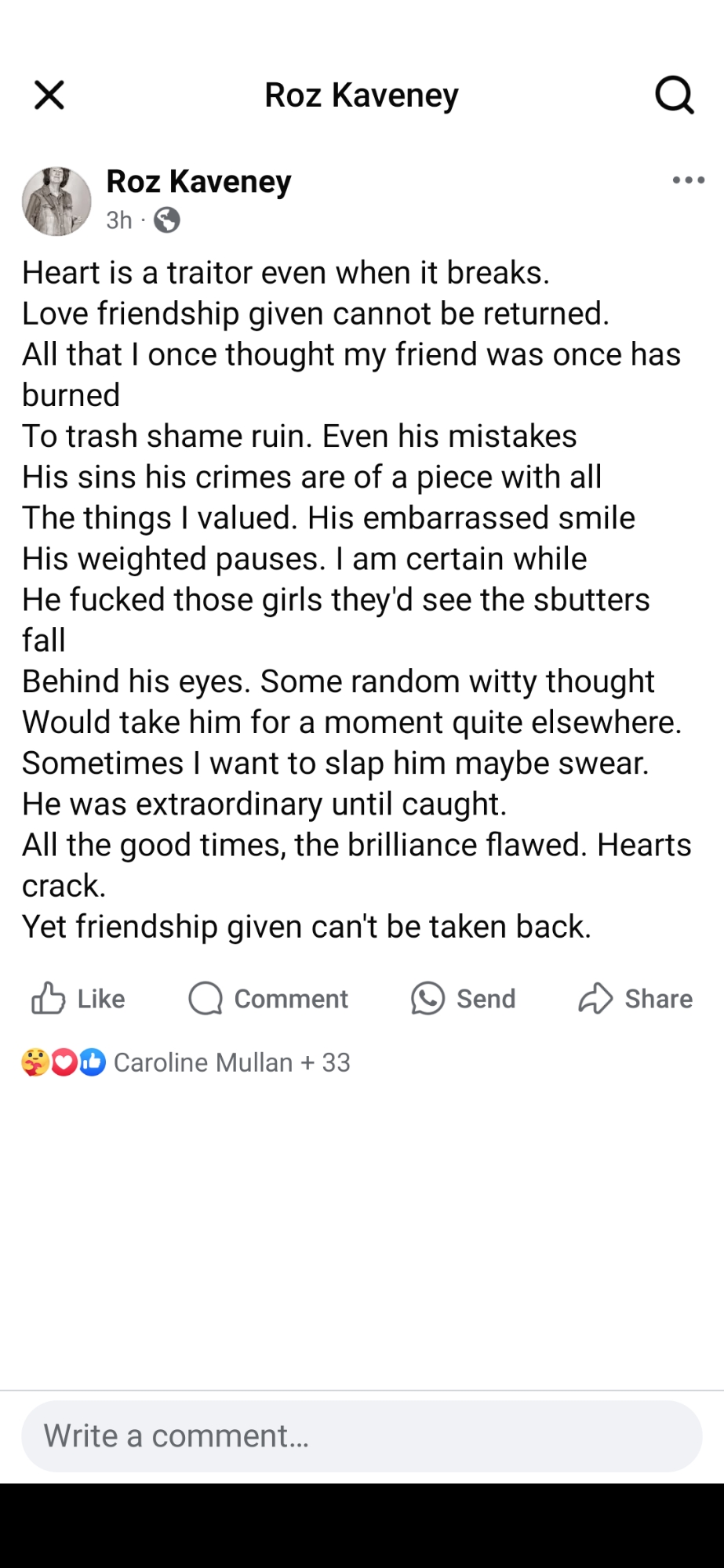
Task: Click the Share arrow icon
Action: point(595,999)
